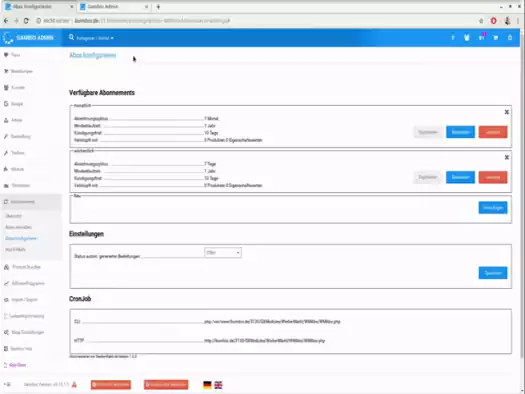Bookmark the page with the star icon
The height and width of the screenshot is (394, 525).
[x=481, y=21]
